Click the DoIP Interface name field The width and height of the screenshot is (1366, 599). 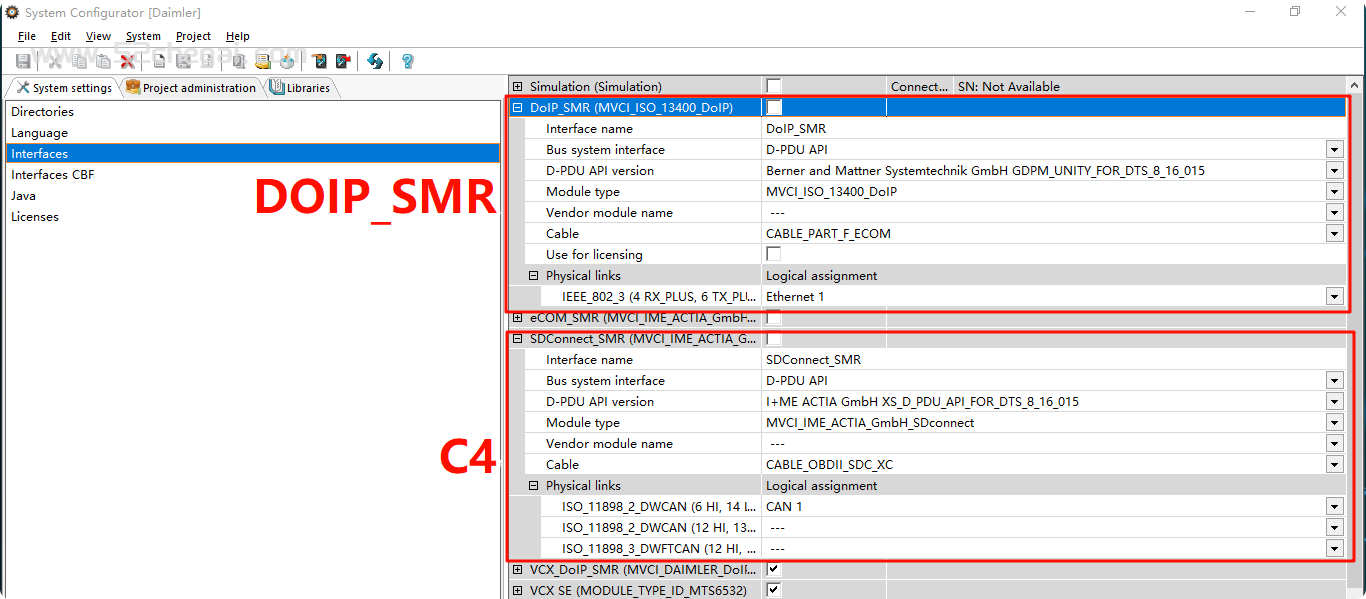coord(1050,128)
